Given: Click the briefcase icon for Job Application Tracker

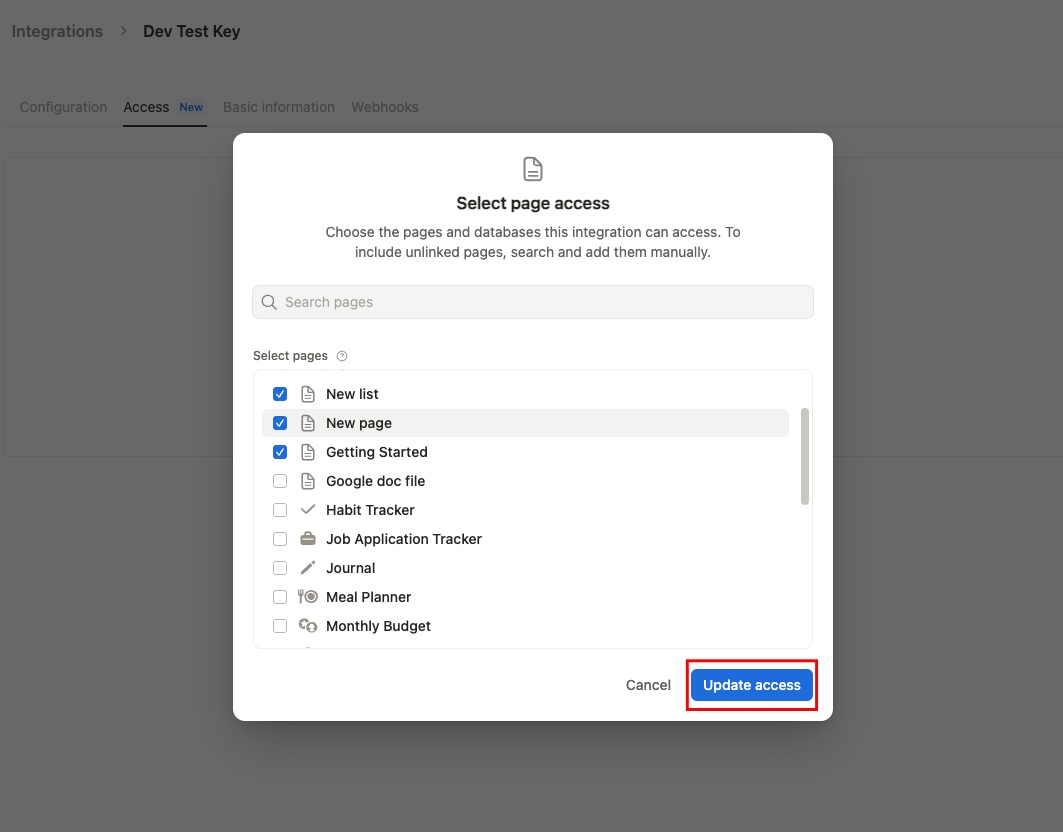Looking at the screenshot, I should click(307, 538).
